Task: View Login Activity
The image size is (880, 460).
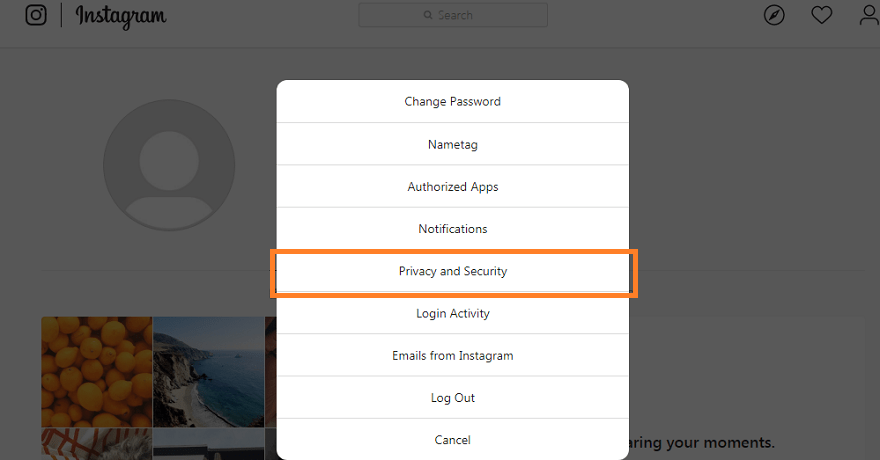Action: 453,314
